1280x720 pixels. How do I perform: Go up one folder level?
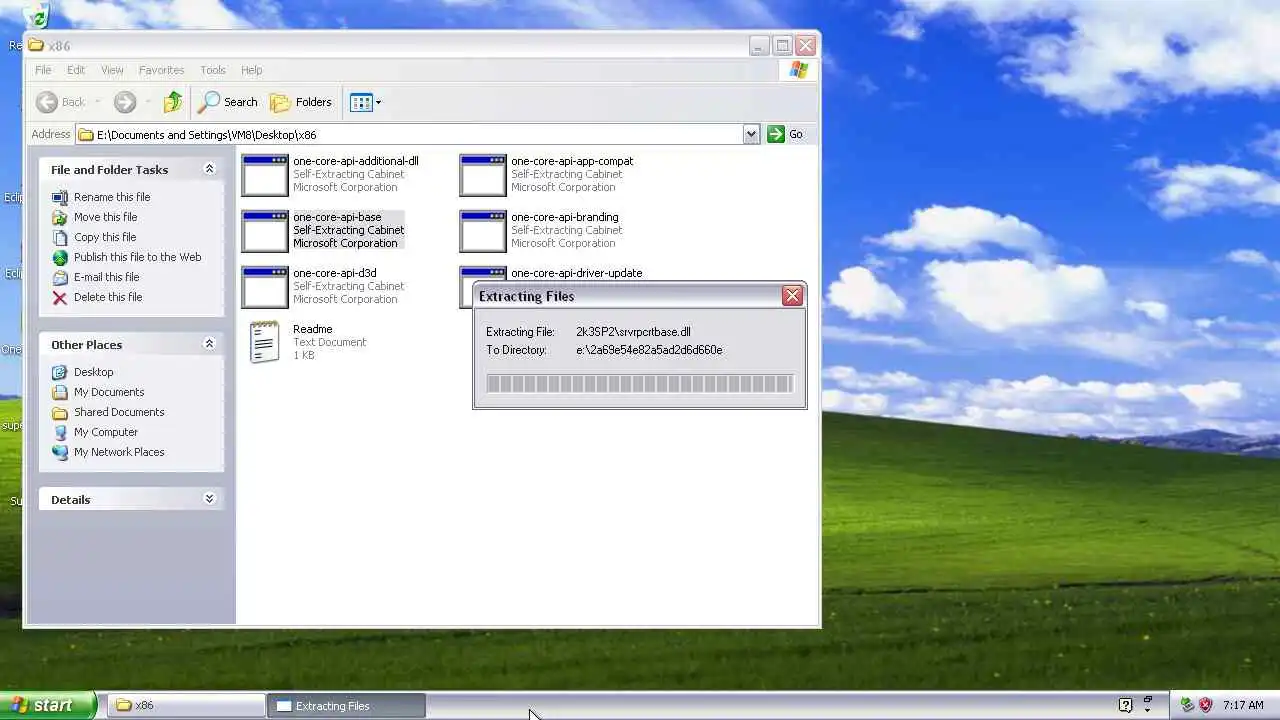[x=173, y=102]
